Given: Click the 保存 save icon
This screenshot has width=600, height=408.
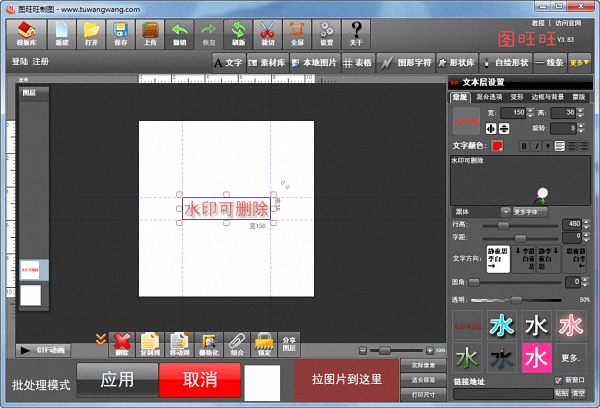Looking at the screenshot, I should pyautogui.click(x=119, y=35).
